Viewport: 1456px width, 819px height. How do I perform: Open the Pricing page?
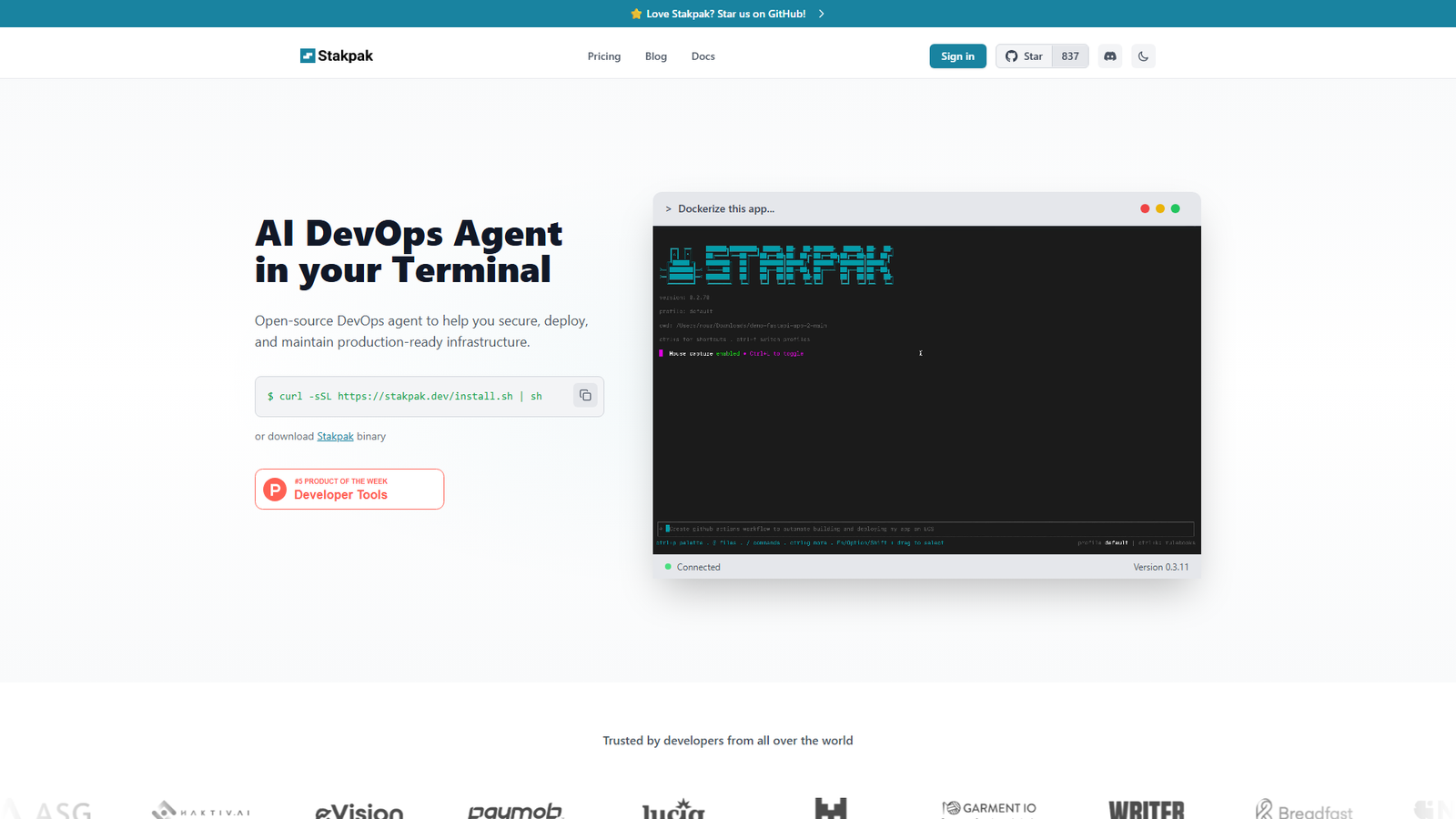tap(603, 56)
